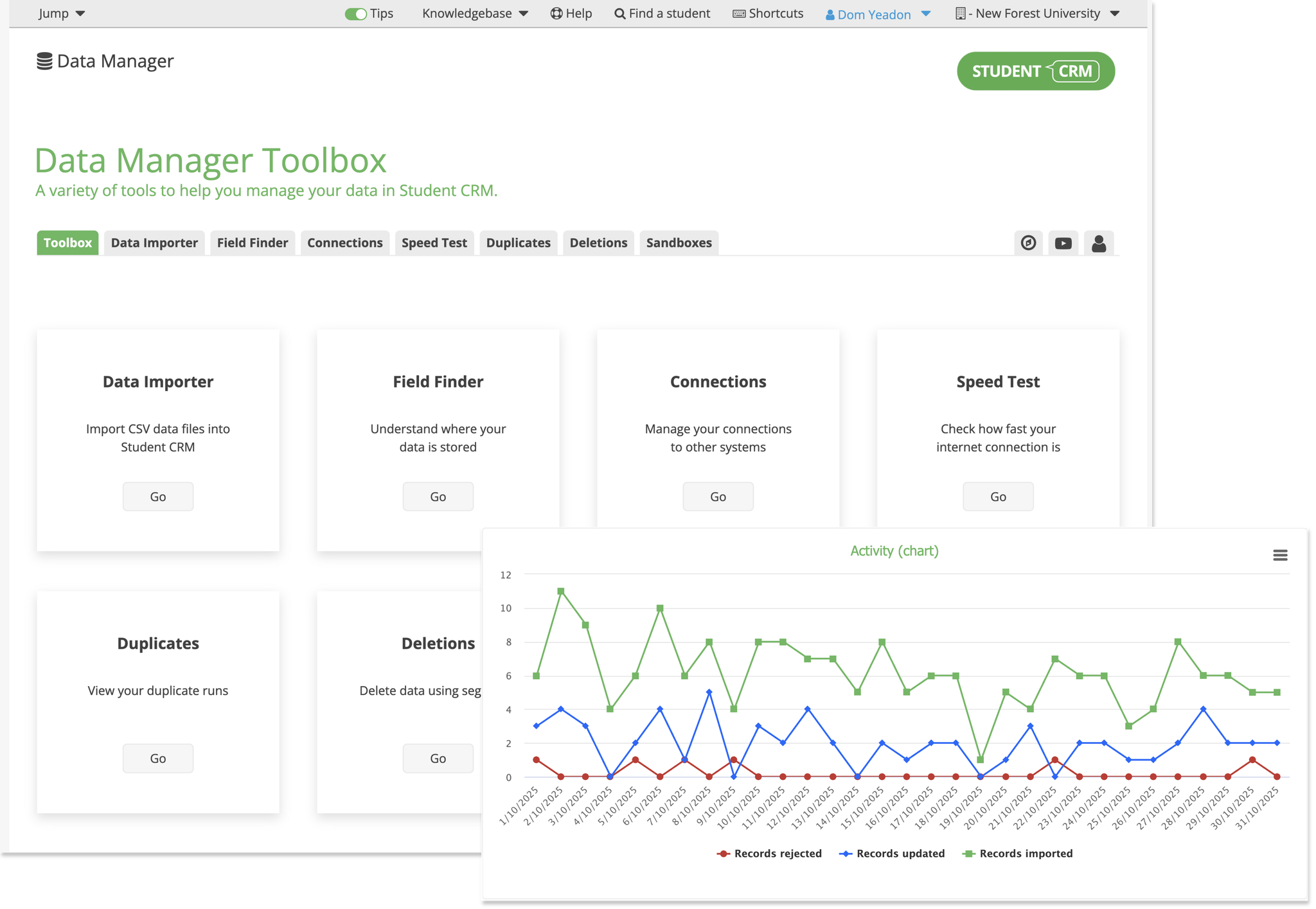
Task: Open keyboard Shortcuts
Action: click(768, 13)
